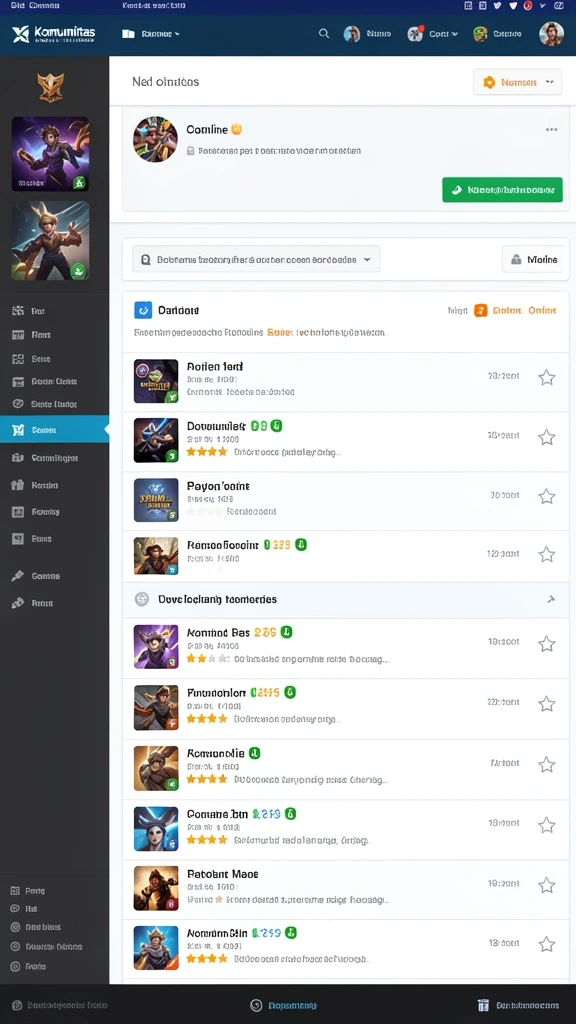
Task: Expand the Dovelociany section chevron arrow
Action: (x=551, y=599)
